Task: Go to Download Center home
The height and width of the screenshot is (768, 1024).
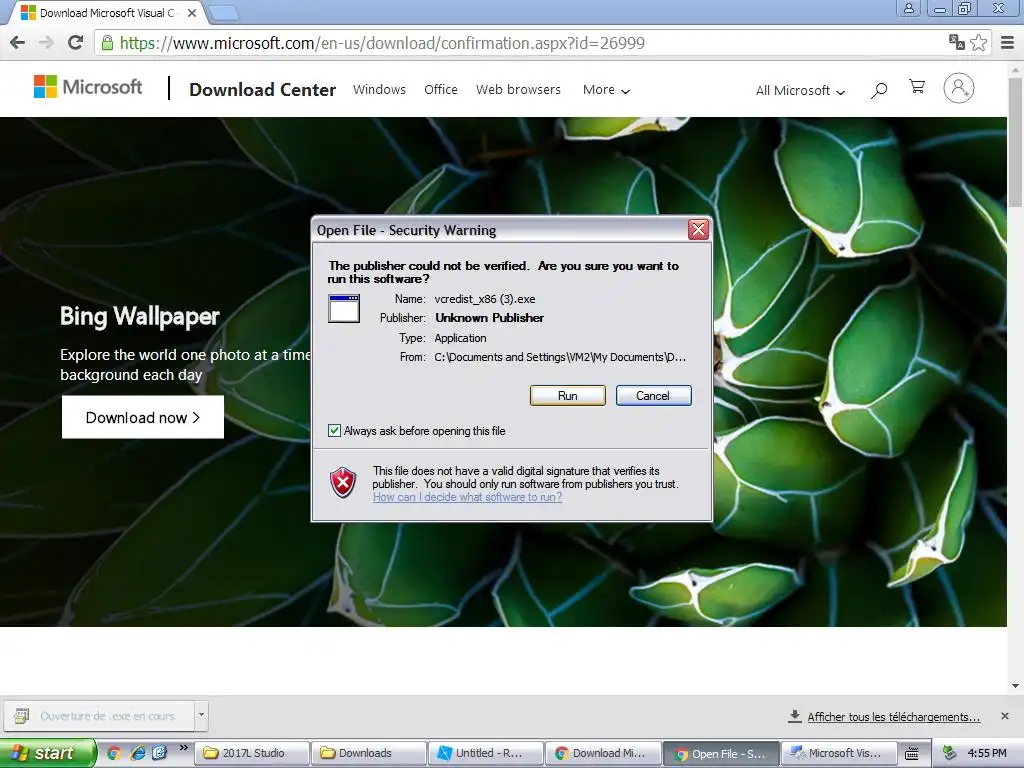Action: pos(263,89)
